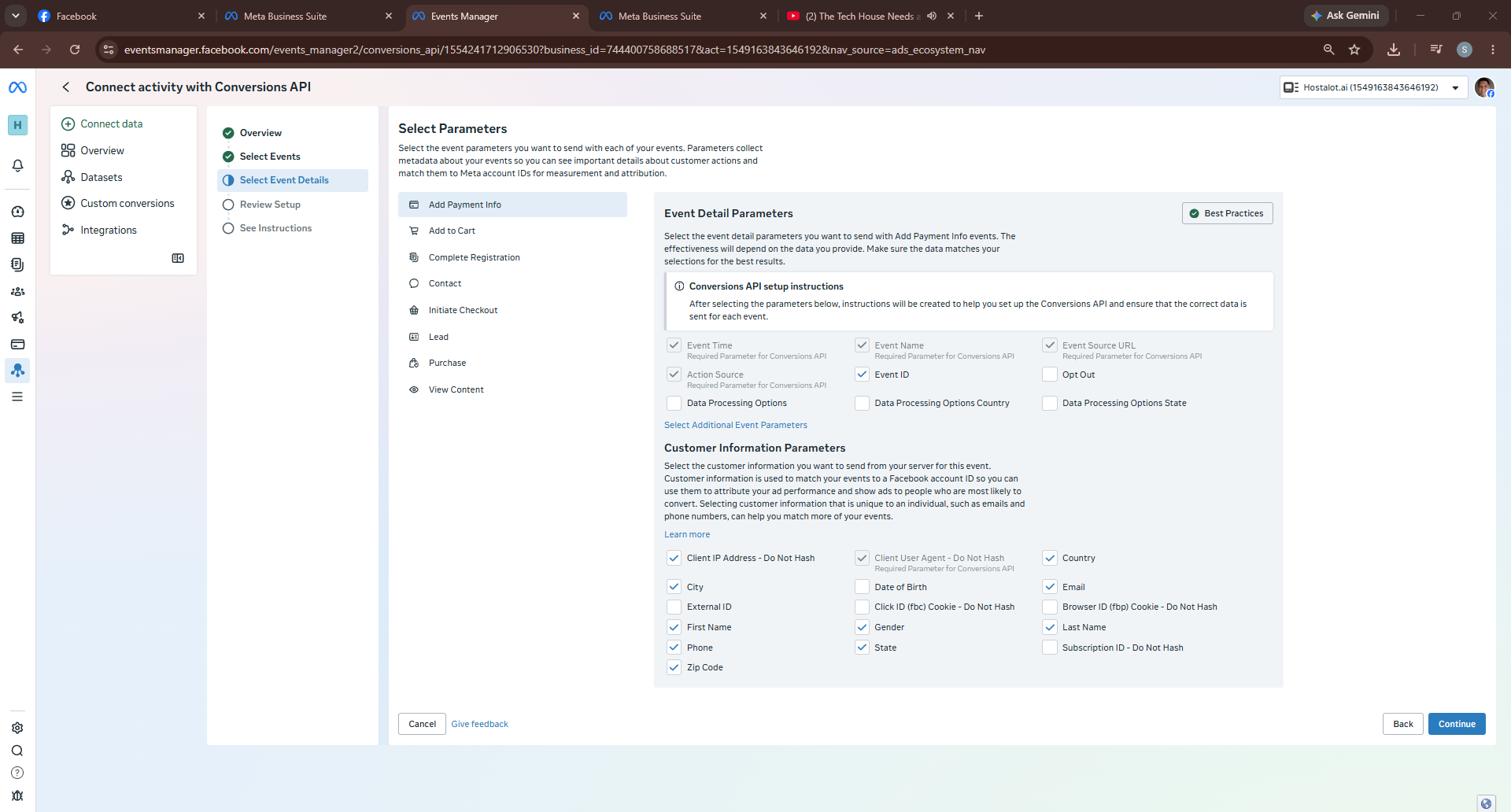Open the Best Practices button
Screen dimensions: 1511x812
[1227, 213]
